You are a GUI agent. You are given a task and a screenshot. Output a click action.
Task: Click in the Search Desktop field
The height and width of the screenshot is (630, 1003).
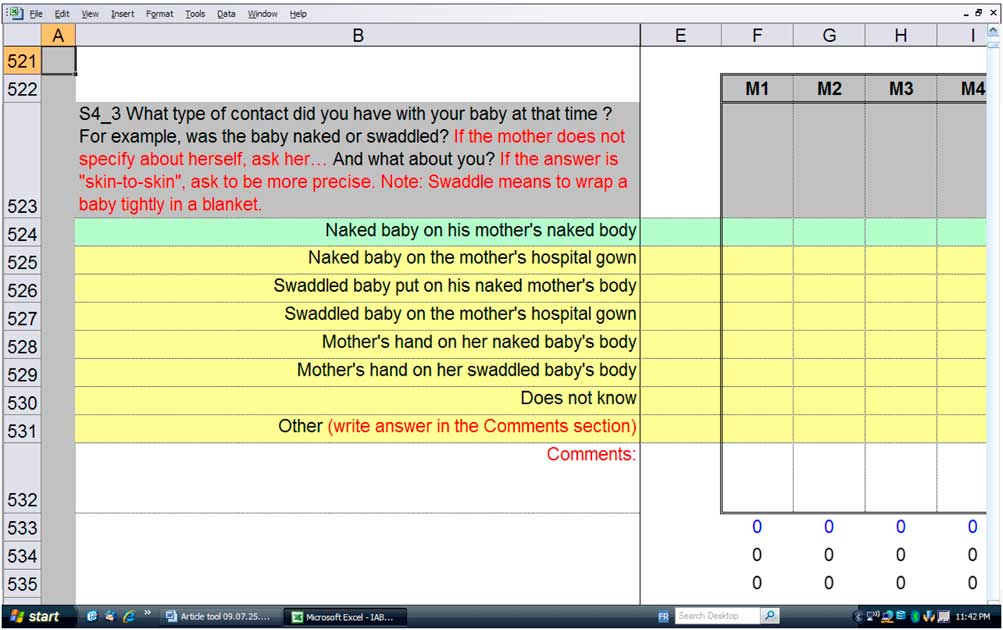715,616
